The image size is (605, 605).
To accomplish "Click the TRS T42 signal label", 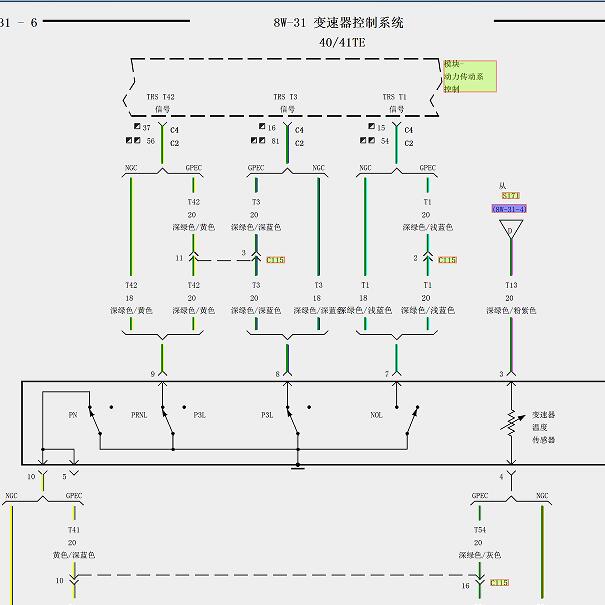I will [x=161, y=103].
